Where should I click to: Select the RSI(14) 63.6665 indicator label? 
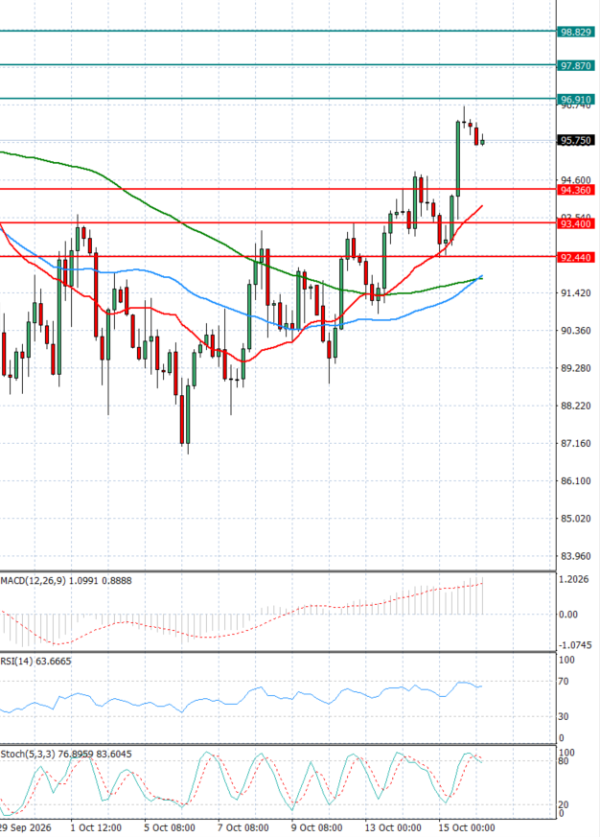tap(36, 661)
